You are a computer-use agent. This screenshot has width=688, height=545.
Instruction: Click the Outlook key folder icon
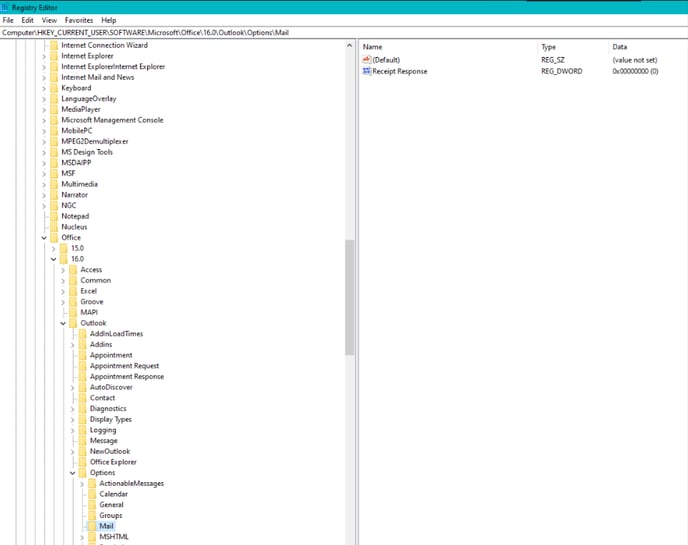point(73,323)
